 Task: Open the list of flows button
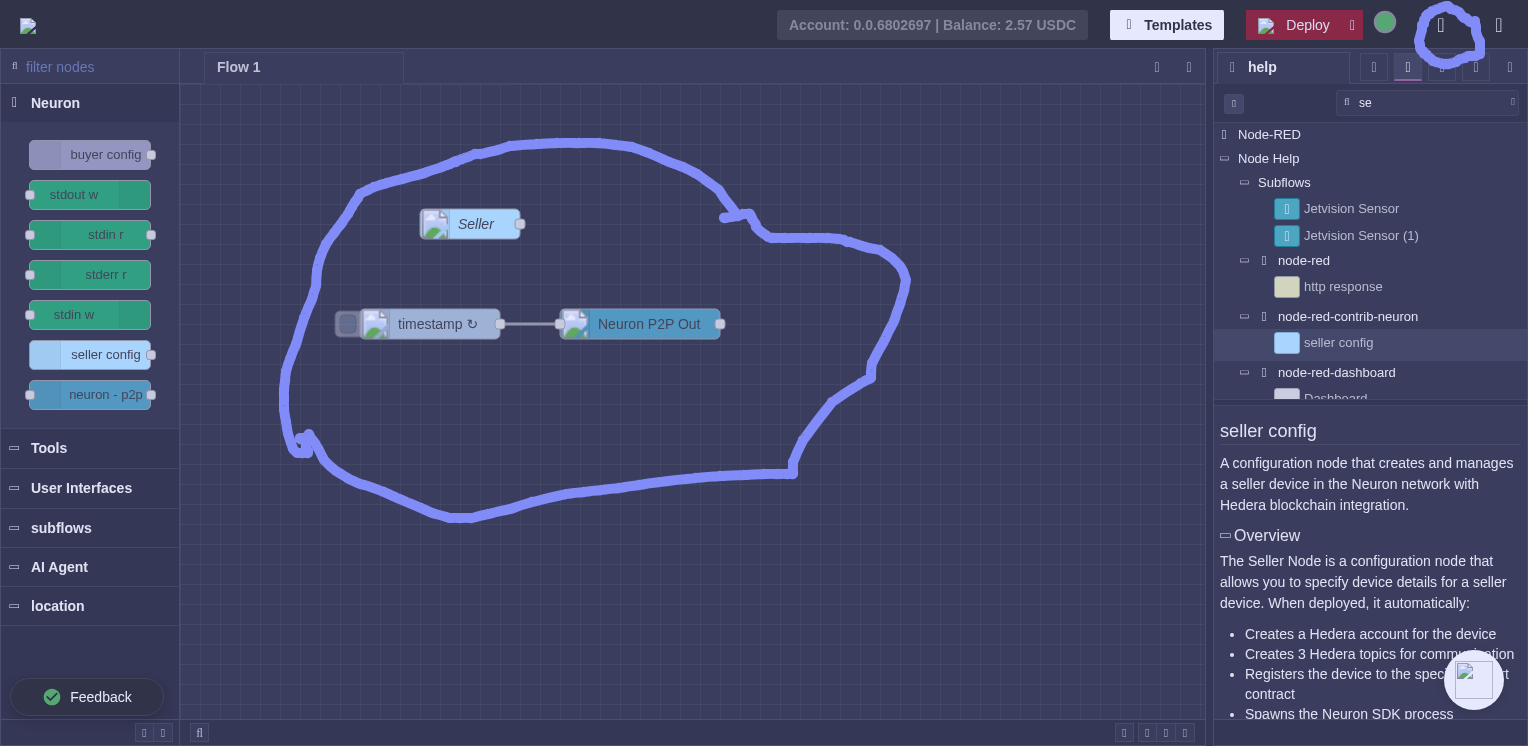pyautogui.click(x=1189, y=67)
